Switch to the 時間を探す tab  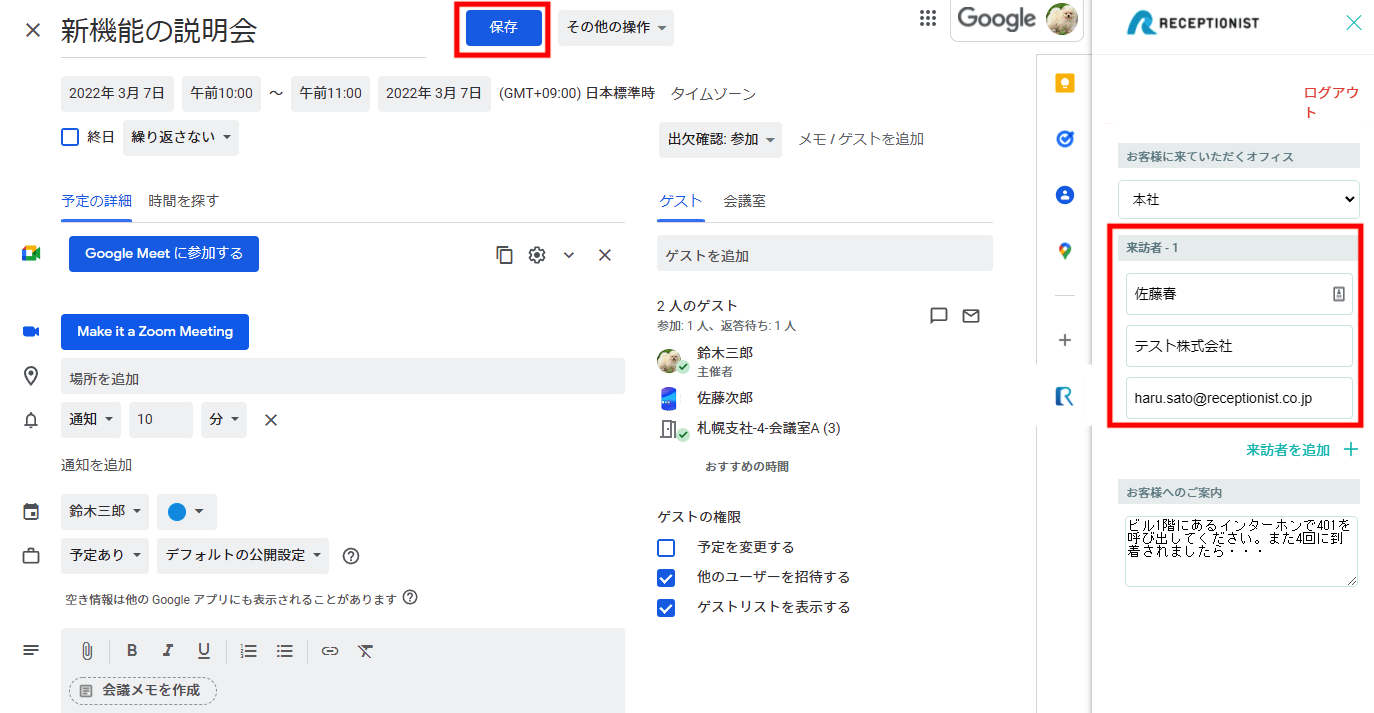183,201
